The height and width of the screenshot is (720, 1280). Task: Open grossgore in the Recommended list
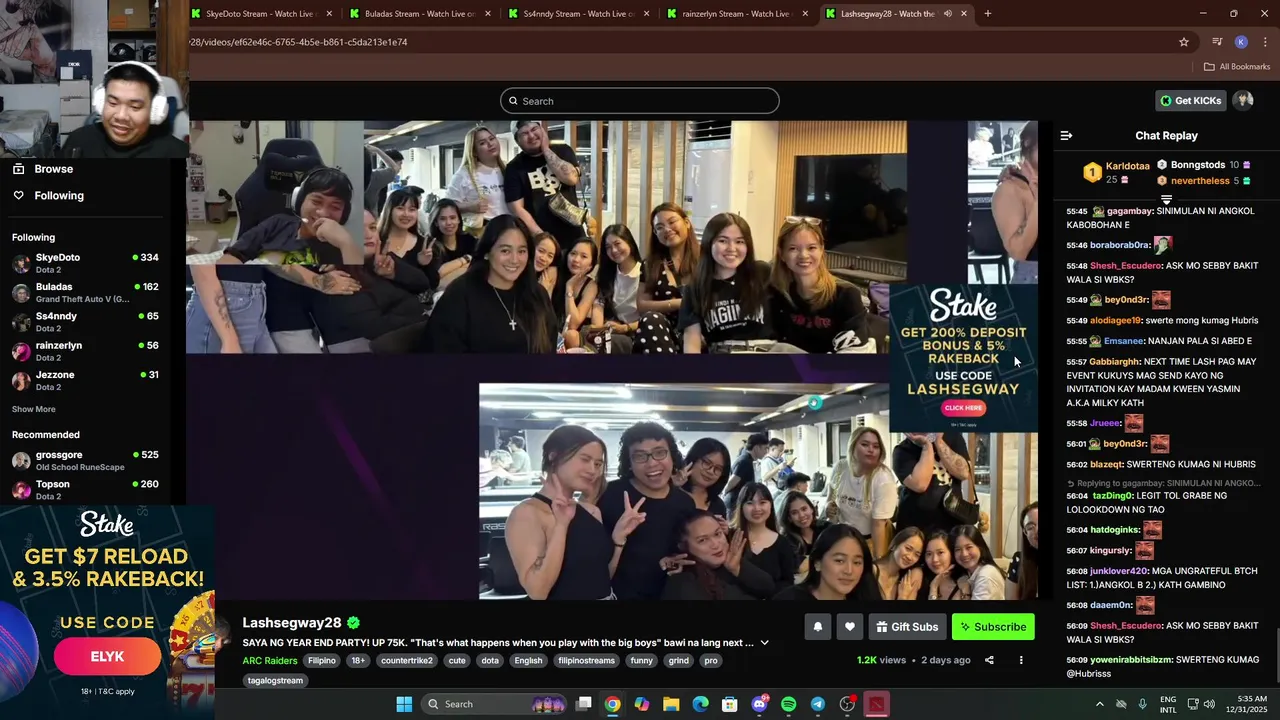[86, 460]
